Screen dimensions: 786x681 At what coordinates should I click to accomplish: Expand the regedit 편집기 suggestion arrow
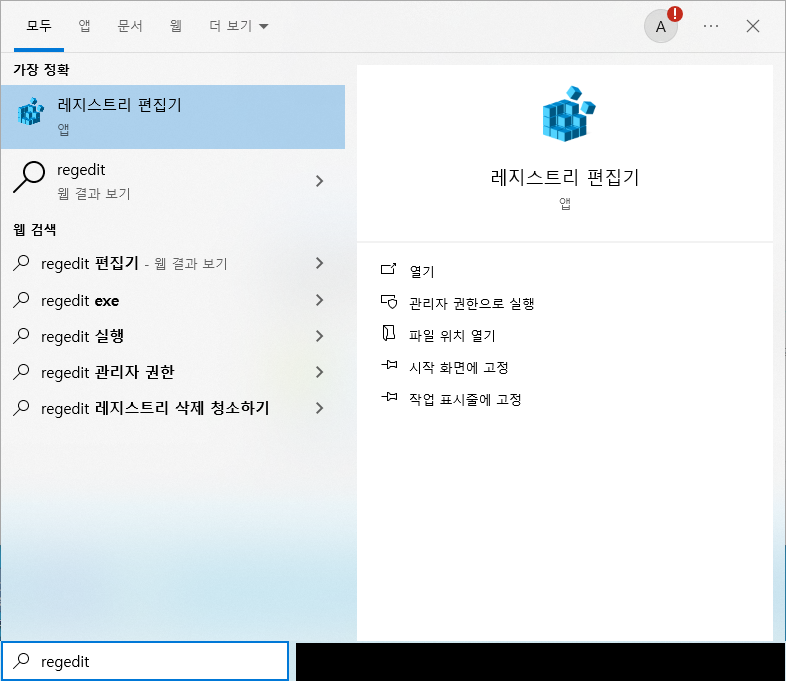click(319, 263)
